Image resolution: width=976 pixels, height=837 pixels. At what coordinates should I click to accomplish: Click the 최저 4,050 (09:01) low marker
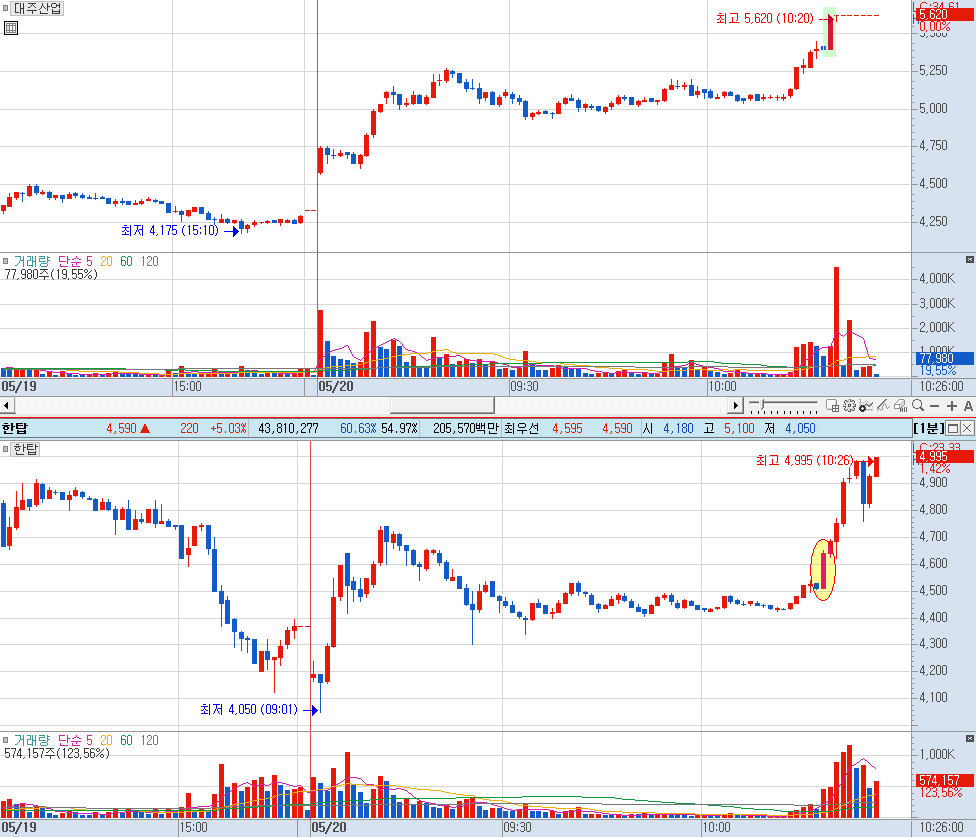pyautogui.click(x=249, y=709)
